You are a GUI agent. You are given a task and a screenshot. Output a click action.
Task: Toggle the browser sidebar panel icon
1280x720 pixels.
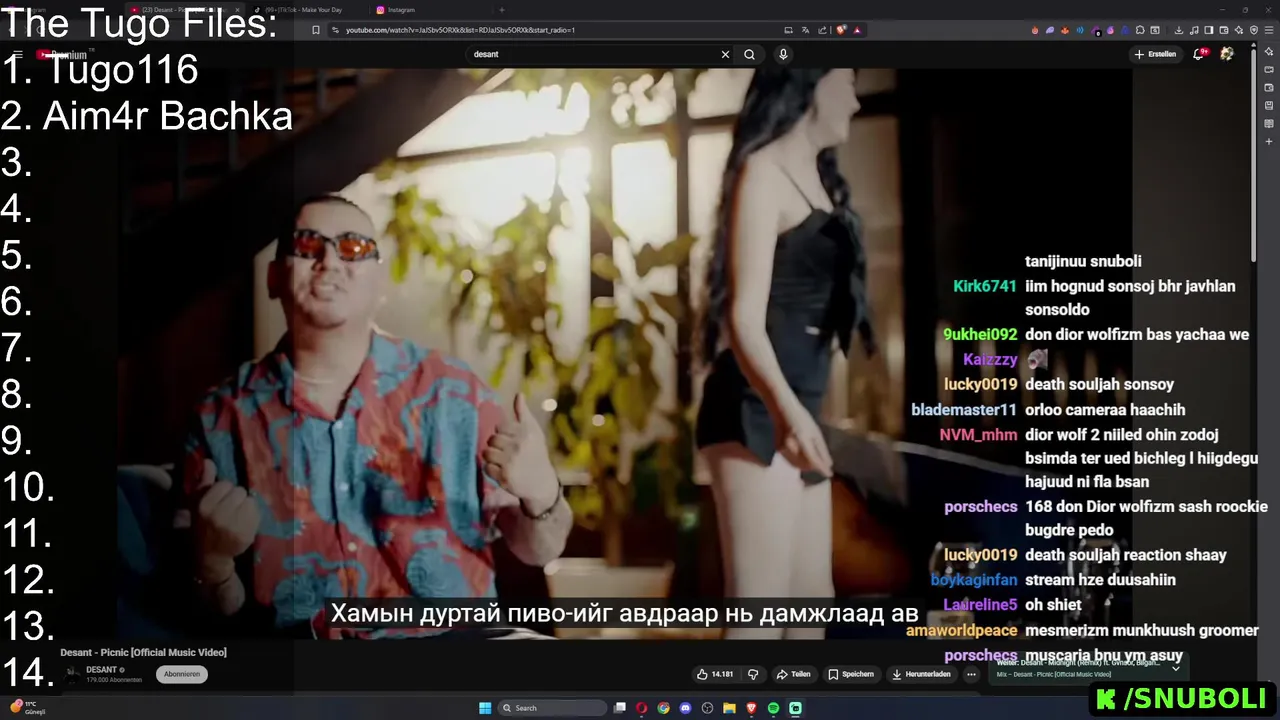(x=1209, y=30)
